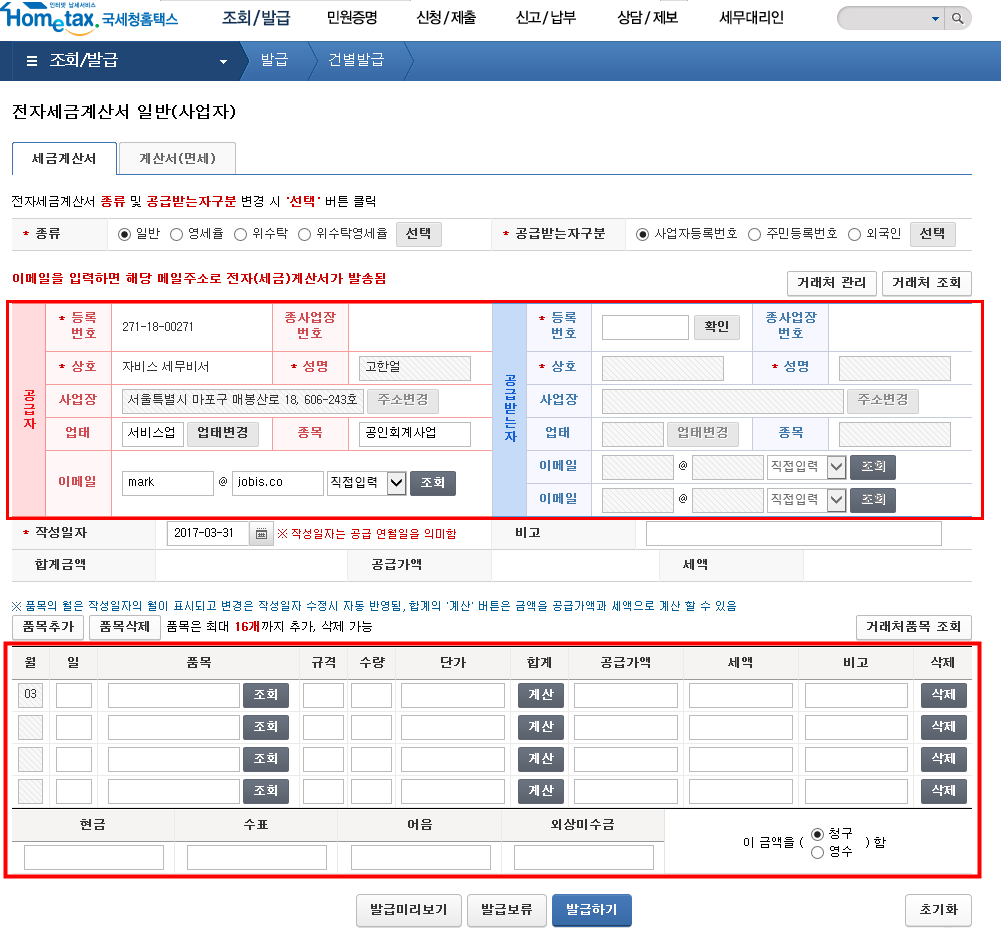Click the search magnifier icon at top
The height and width of the screenshot is (939, 1001).
(957, 19)
